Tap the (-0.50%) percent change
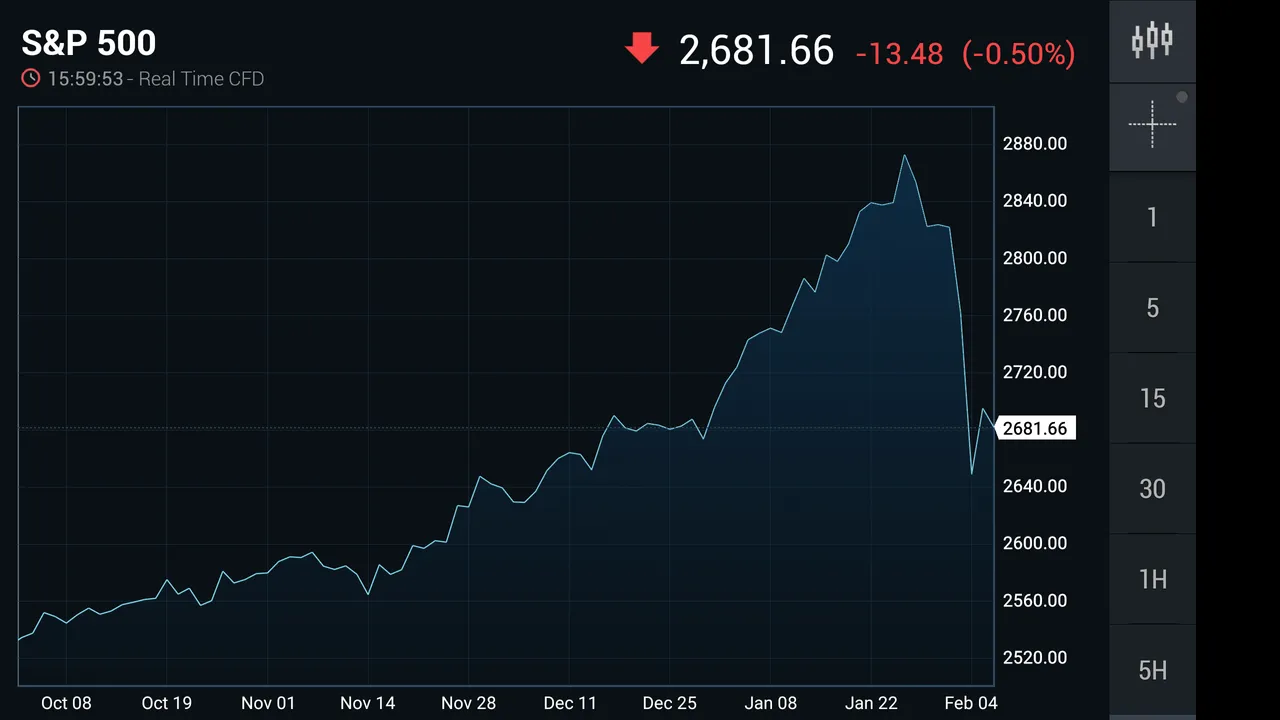The height and width of the screenshot is (720, 1280). click(x=1018, y=54)
